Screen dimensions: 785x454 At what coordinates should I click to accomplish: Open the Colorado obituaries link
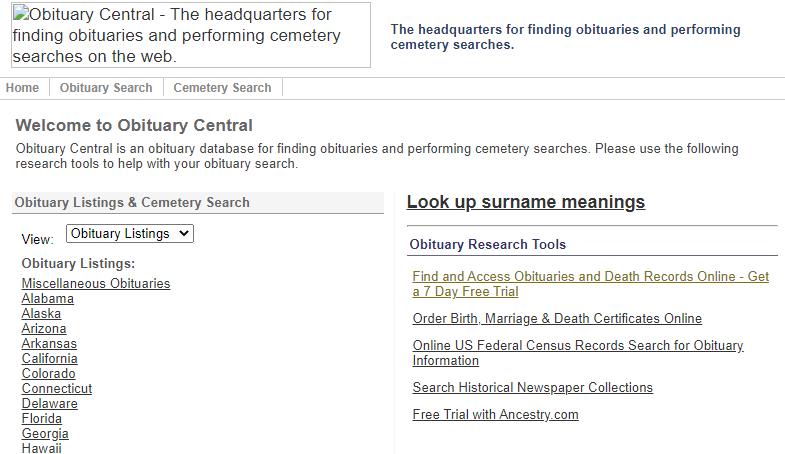(48, 373)
